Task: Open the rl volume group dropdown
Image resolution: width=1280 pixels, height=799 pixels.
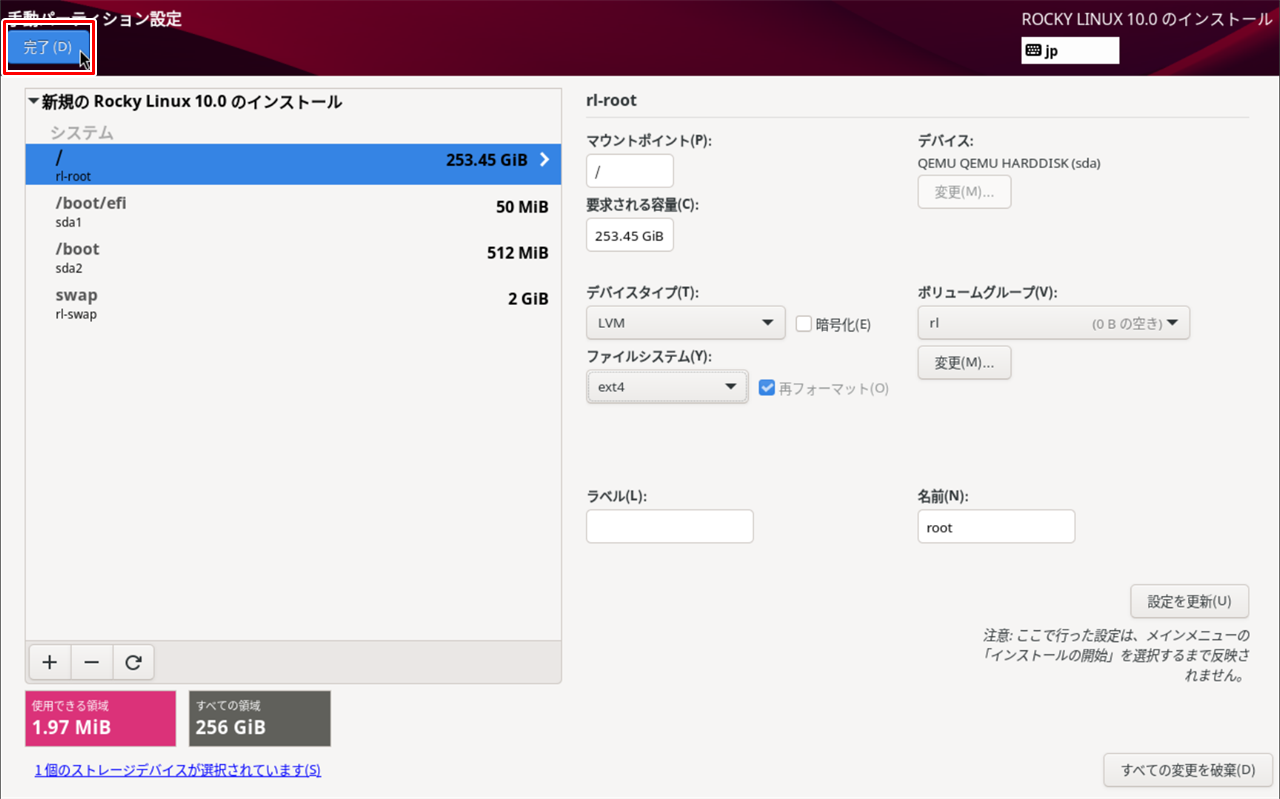Action: (1053, 322)
